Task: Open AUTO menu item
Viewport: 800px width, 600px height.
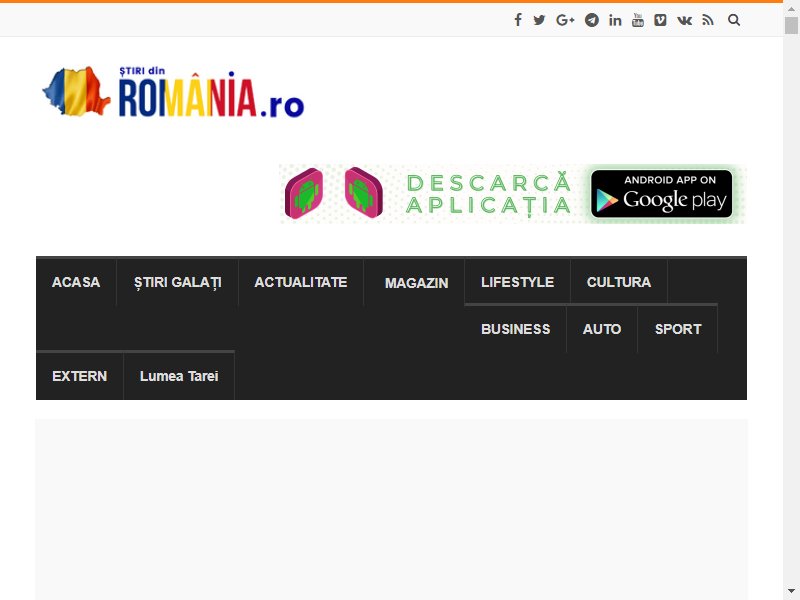Action: [x=602, y=329]
